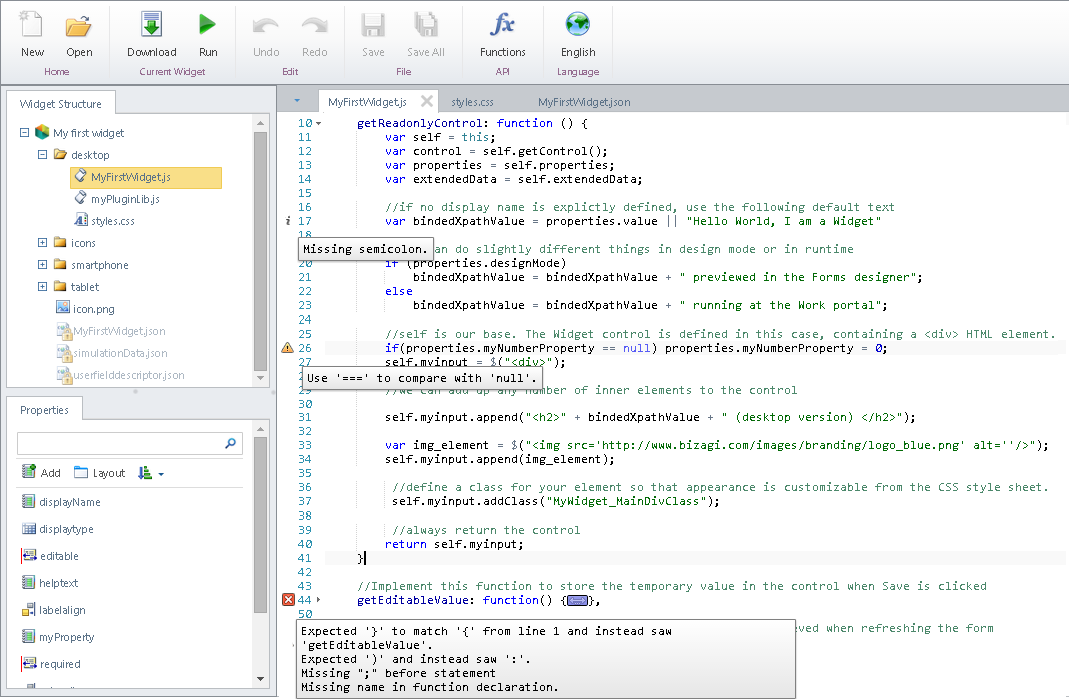Download the current widget
This screenshot has width=1069, height=699.
tap(151, 25)
